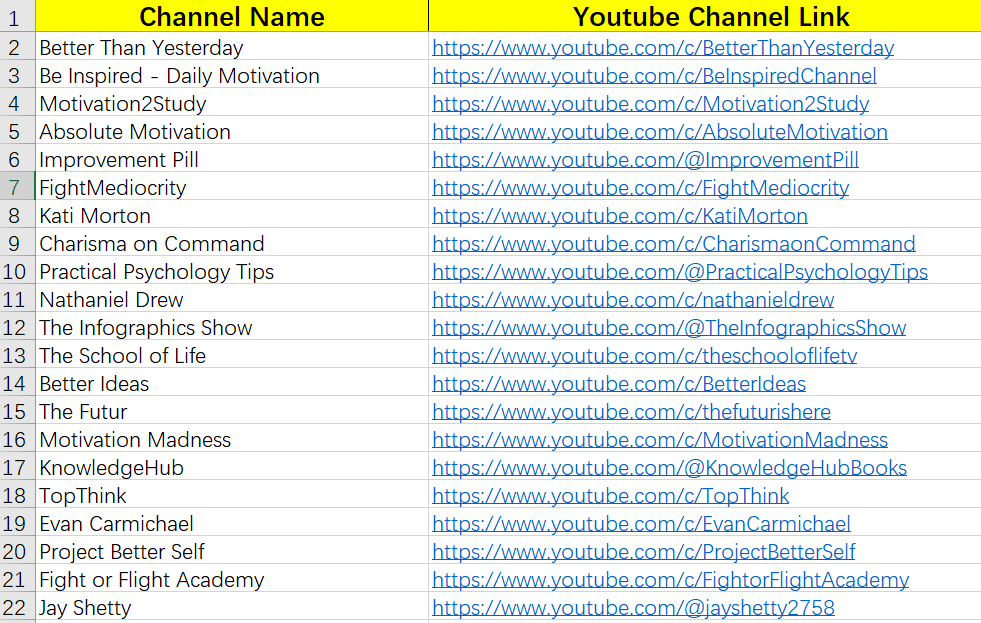Select the Project Better Self name cell
981x623 pixels.
pos(232,550)
